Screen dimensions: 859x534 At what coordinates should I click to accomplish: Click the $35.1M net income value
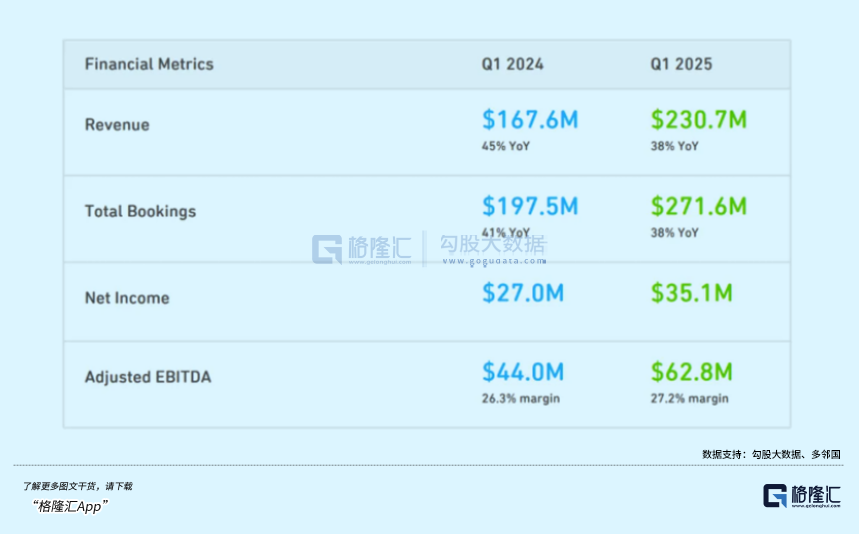point(691,293)
